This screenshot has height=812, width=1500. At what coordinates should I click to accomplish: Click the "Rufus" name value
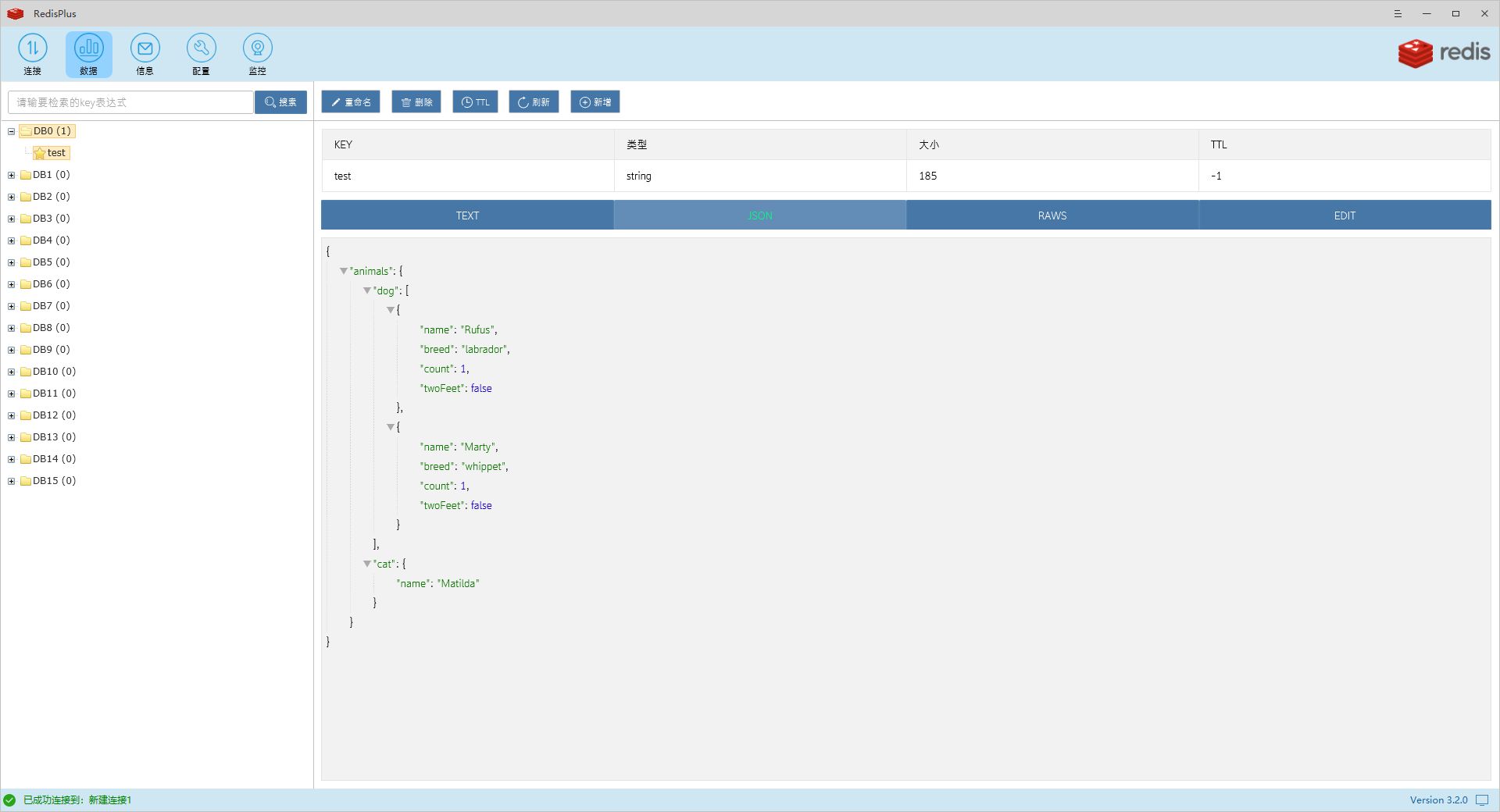click(477, 329)
